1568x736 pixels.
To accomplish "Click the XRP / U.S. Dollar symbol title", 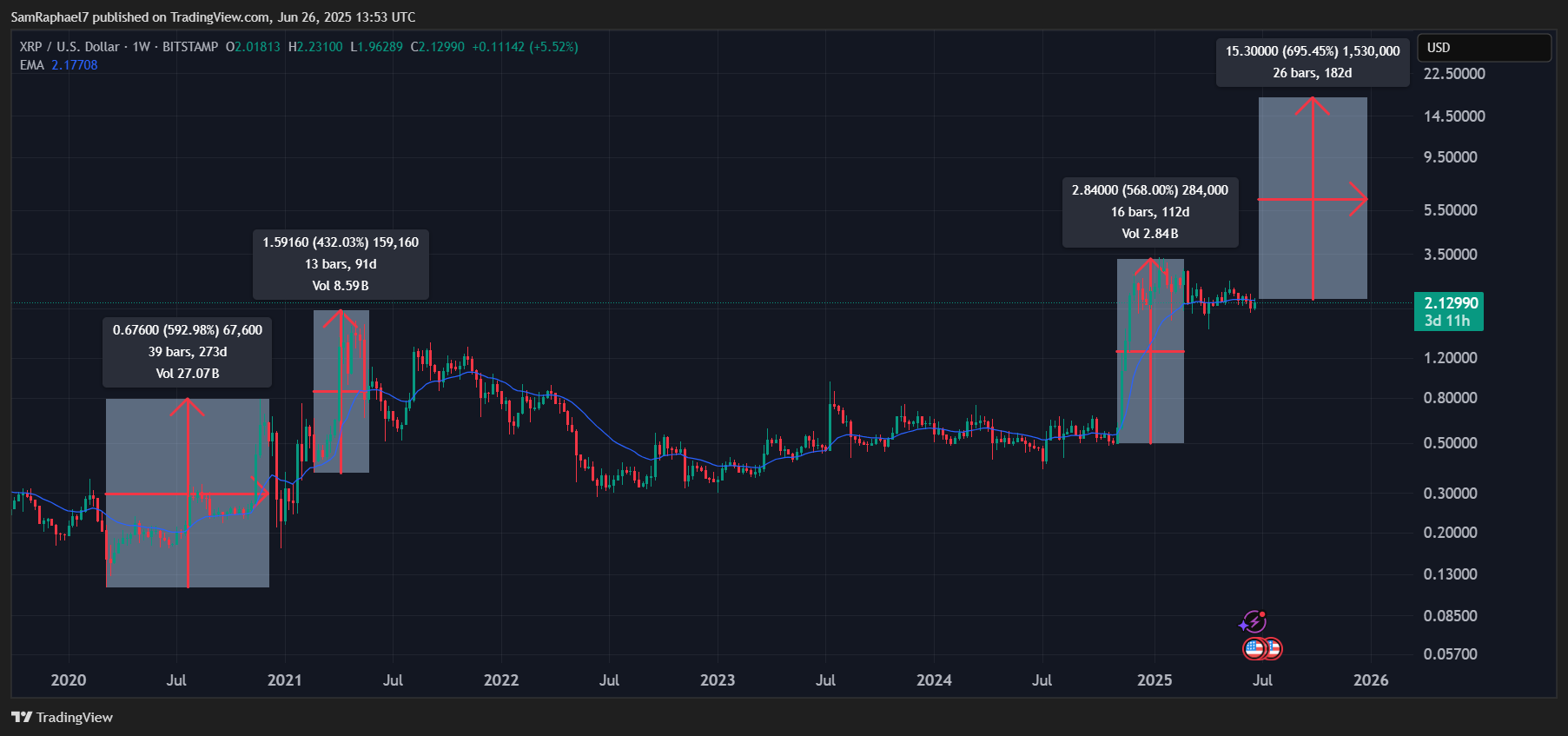I will [69, 47].
